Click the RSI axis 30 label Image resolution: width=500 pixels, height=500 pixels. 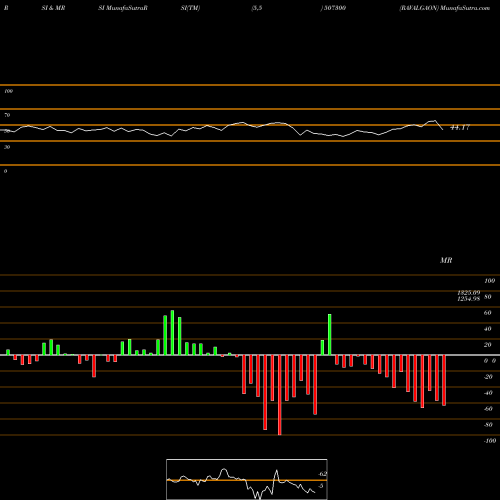coord(7,147)
